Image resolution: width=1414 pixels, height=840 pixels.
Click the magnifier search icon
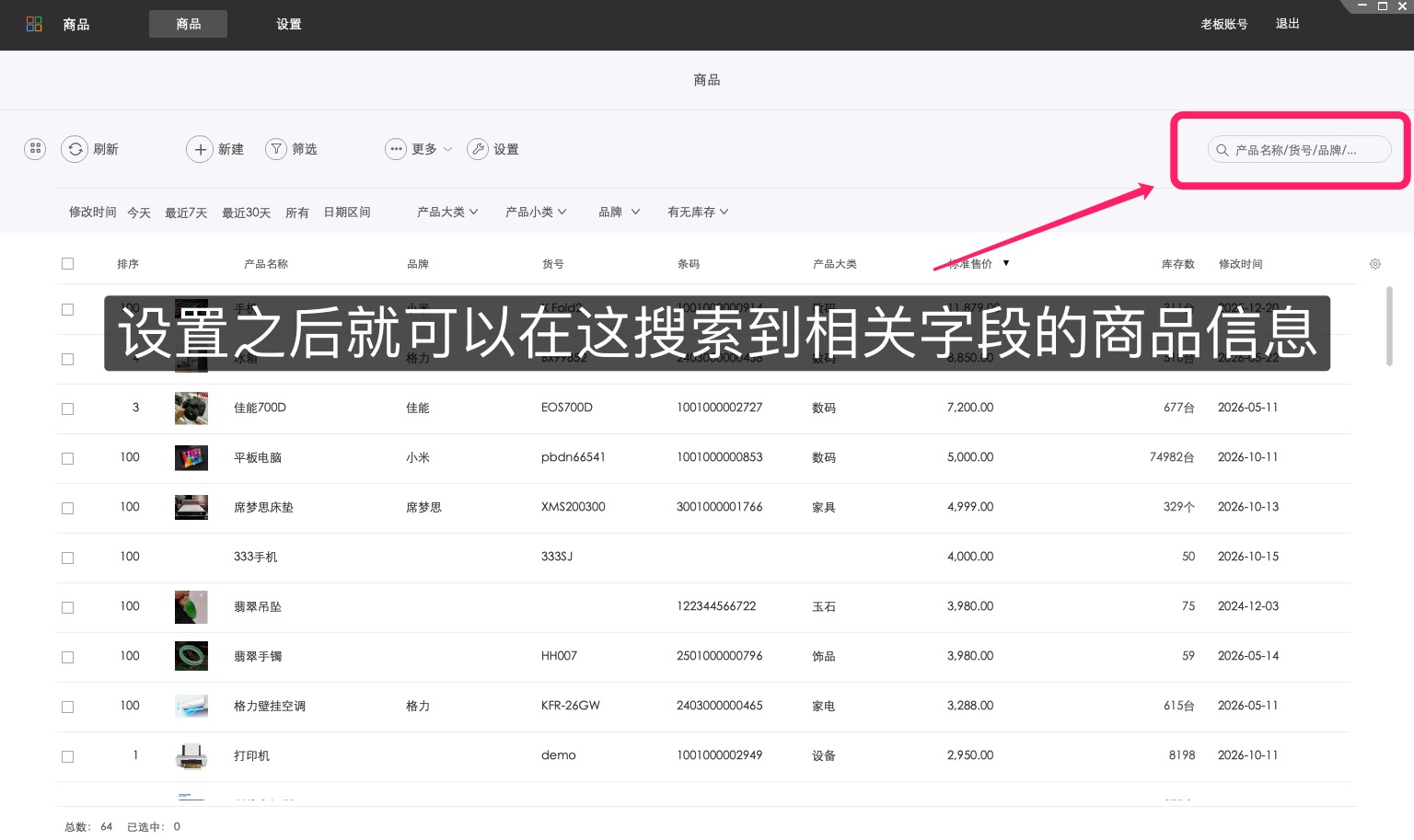point(1223,150)
